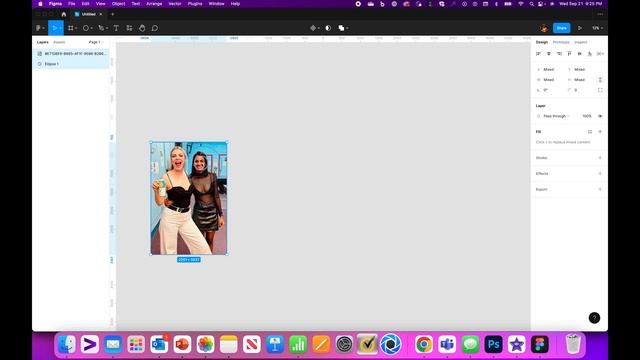
Task: Click the Create component icon
Action: [x=313, y=28]
